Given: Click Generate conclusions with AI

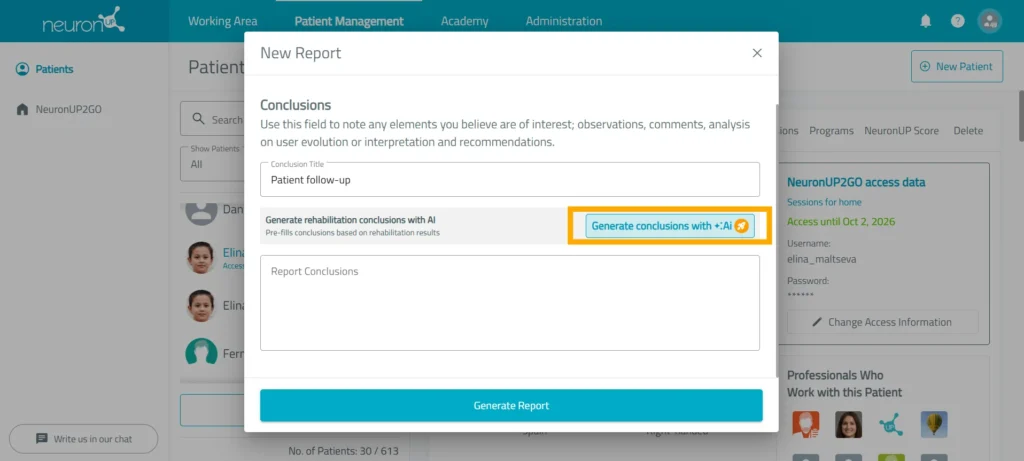Looking at the screenshot, I should click(670, 226).
